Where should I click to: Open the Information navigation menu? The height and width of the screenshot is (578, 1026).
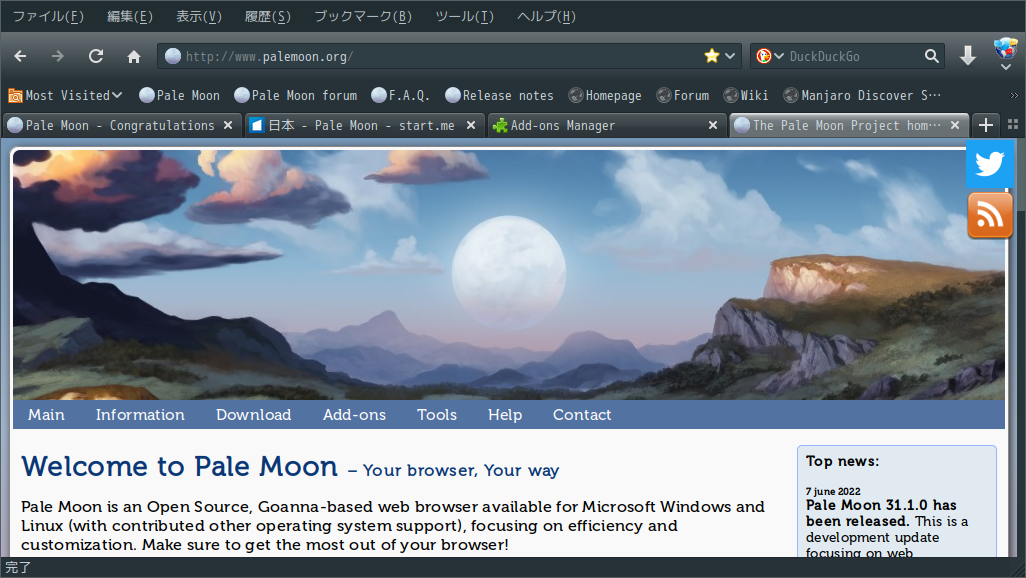[x=140, y=415]
